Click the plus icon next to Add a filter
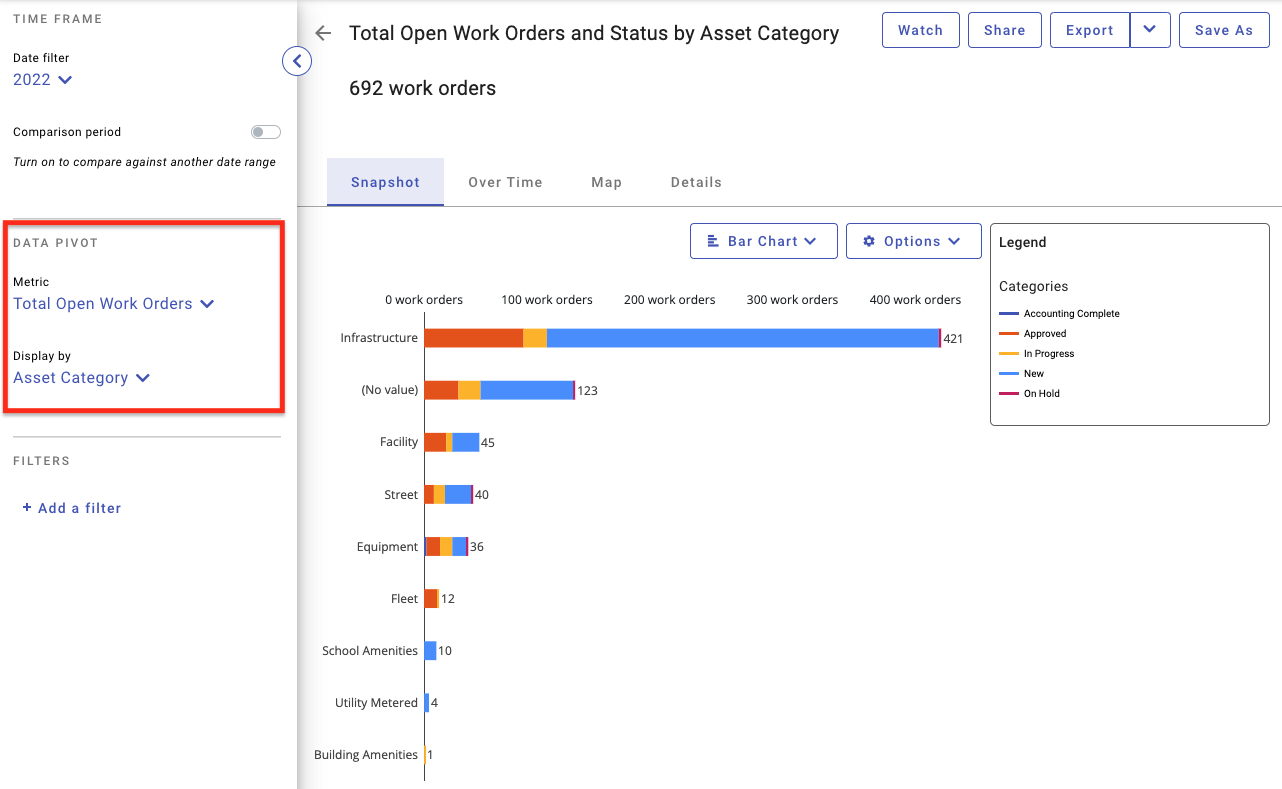The width and height of the screenshot is (1282, 789). point(26,507)
